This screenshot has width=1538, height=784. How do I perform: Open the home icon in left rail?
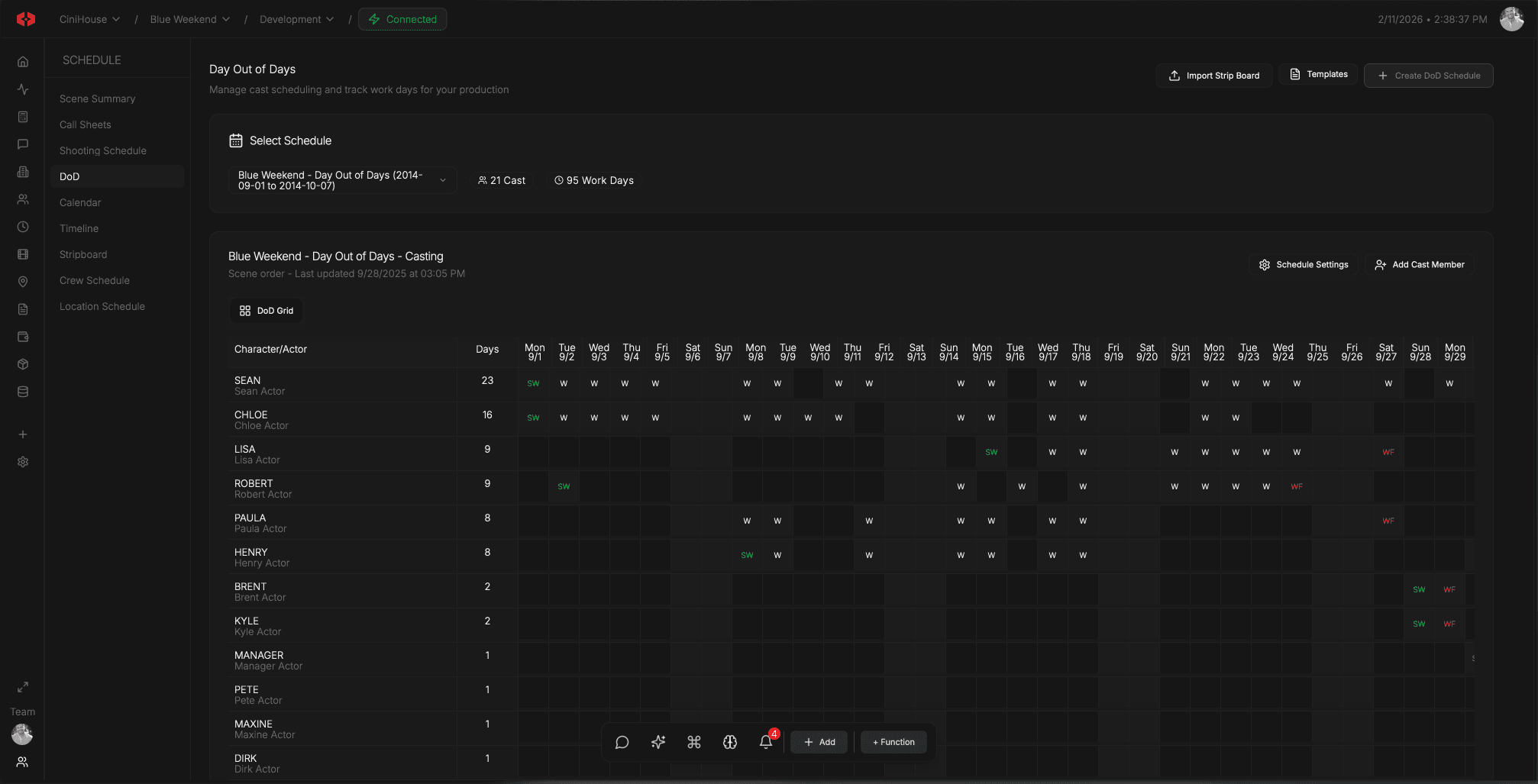tap(23, 62)
